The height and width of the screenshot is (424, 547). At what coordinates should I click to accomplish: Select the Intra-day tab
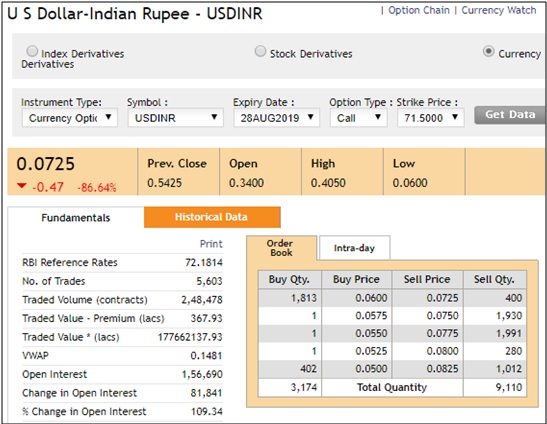click(x=354, y=248)
